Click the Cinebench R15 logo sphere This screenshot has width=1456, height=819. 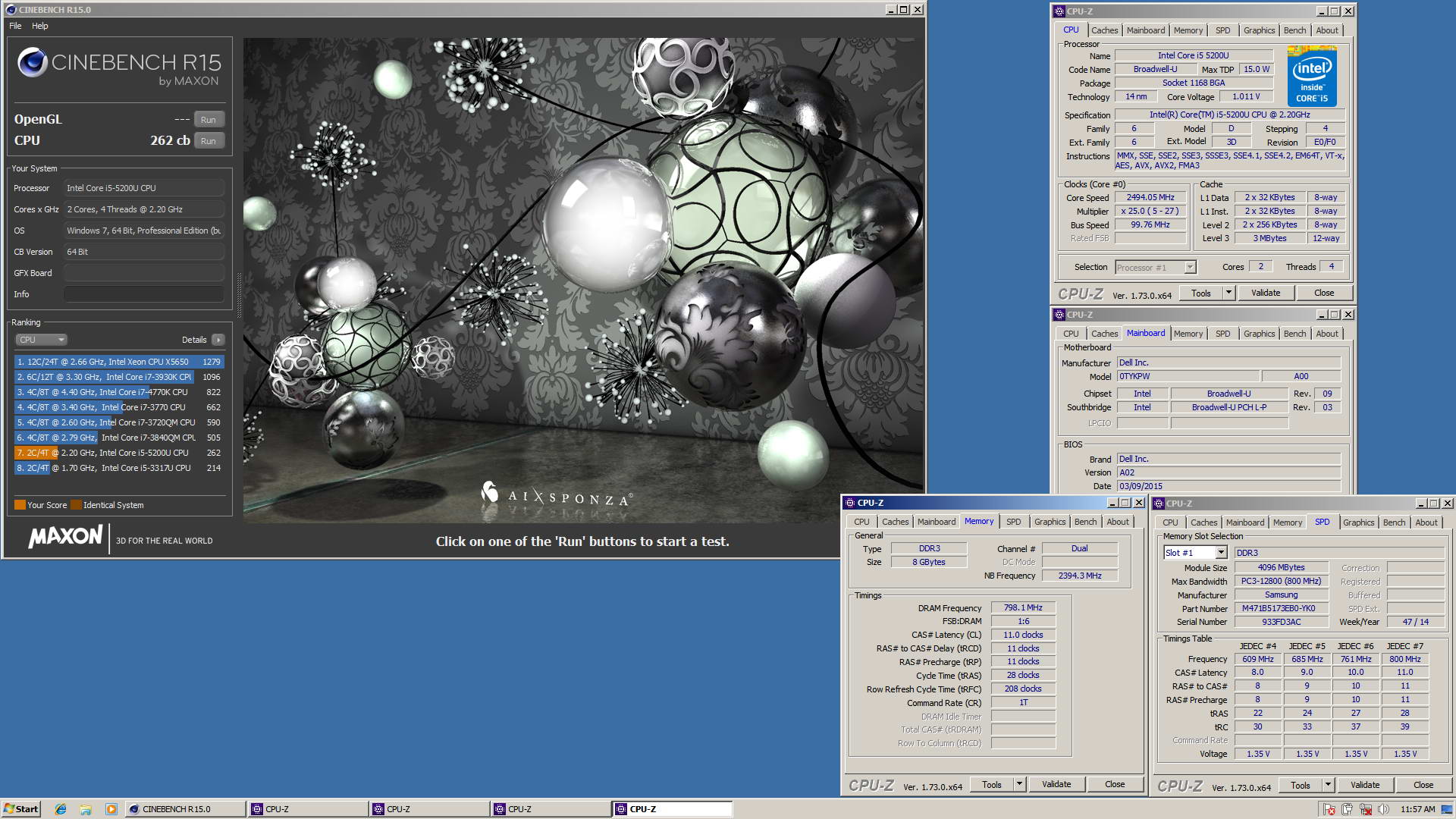[x=33, y=62]
